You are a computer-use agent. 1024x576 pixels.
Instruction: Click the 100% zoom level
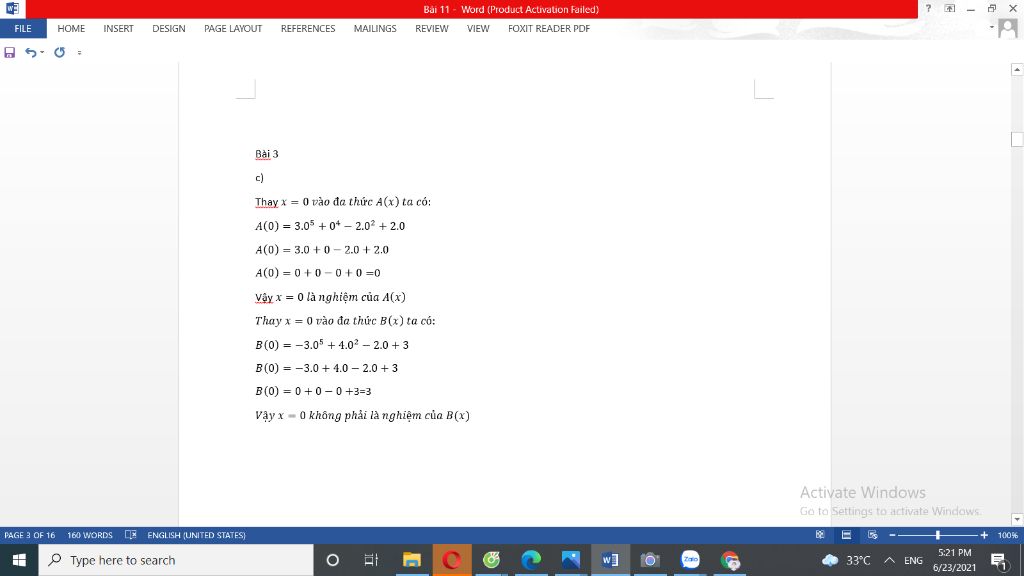(x=1007, y=535)
